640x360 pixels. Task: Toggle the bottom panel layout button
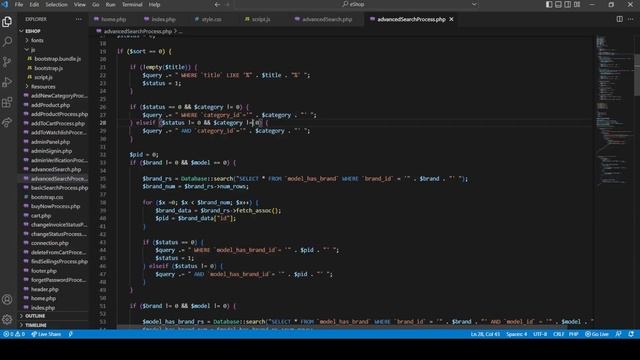(x=558, y=4)
